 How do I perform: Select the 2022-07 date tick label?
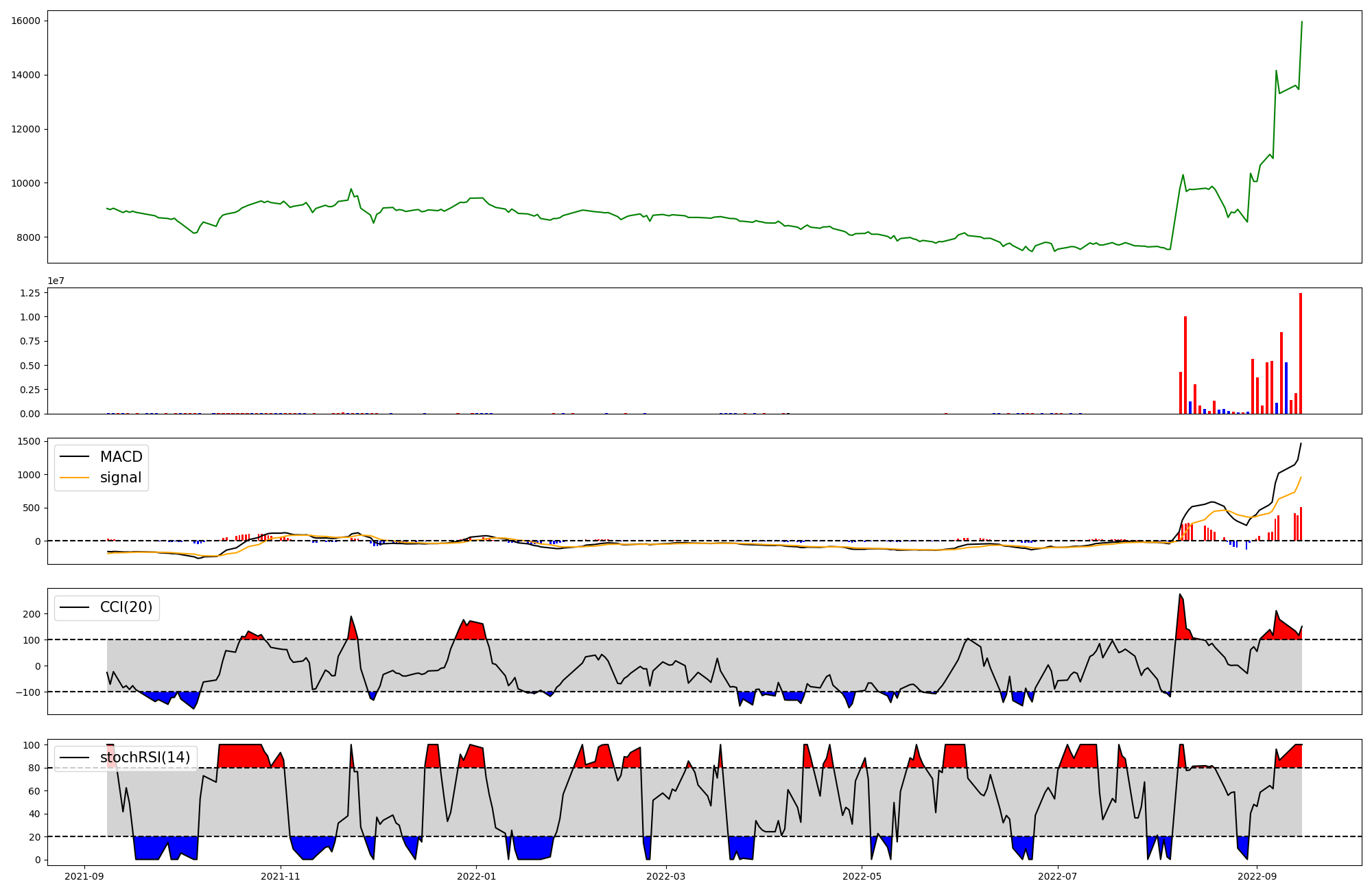[x=1058, y=876]
